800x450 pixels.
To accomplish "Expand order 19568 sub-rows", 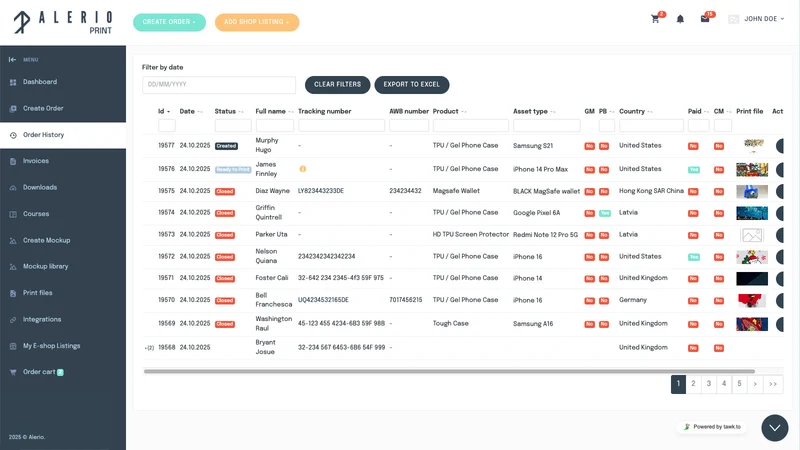I will point(149,348).
